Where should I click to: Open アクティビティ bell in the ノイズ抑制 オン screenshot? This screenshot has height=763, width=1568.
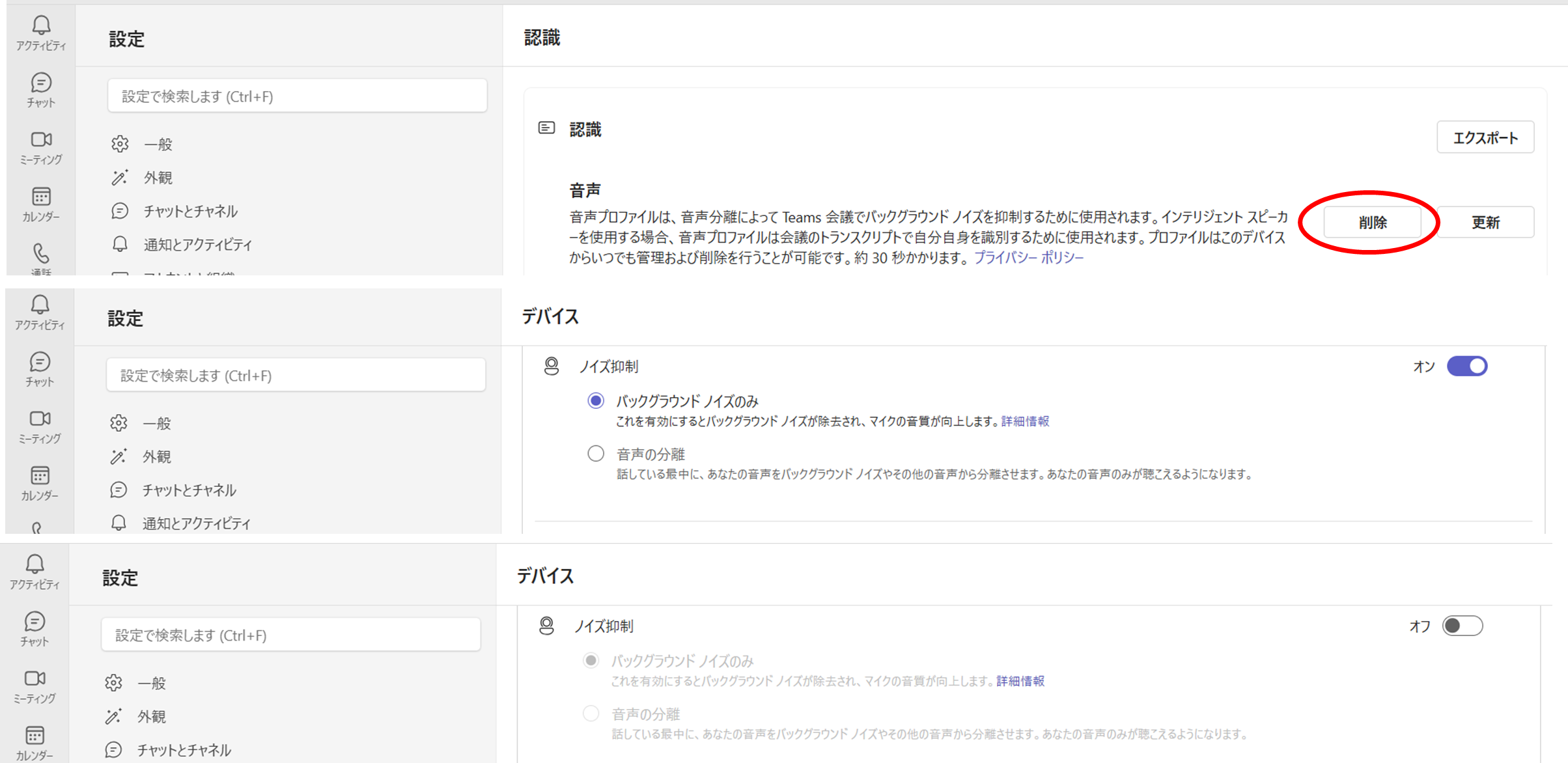click(40, 305)
